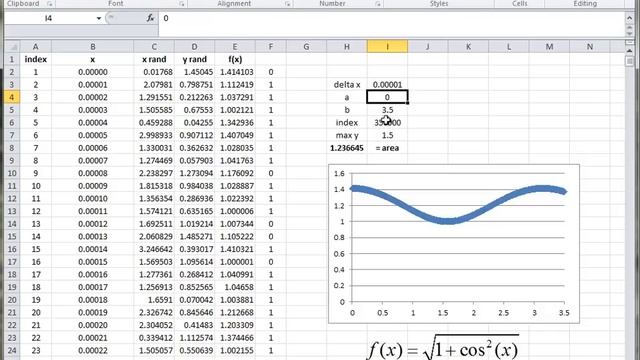Open the Clipboard group dialog launcher
The height and width of the screenshot is (360, 640).
[x=50, y=4]
